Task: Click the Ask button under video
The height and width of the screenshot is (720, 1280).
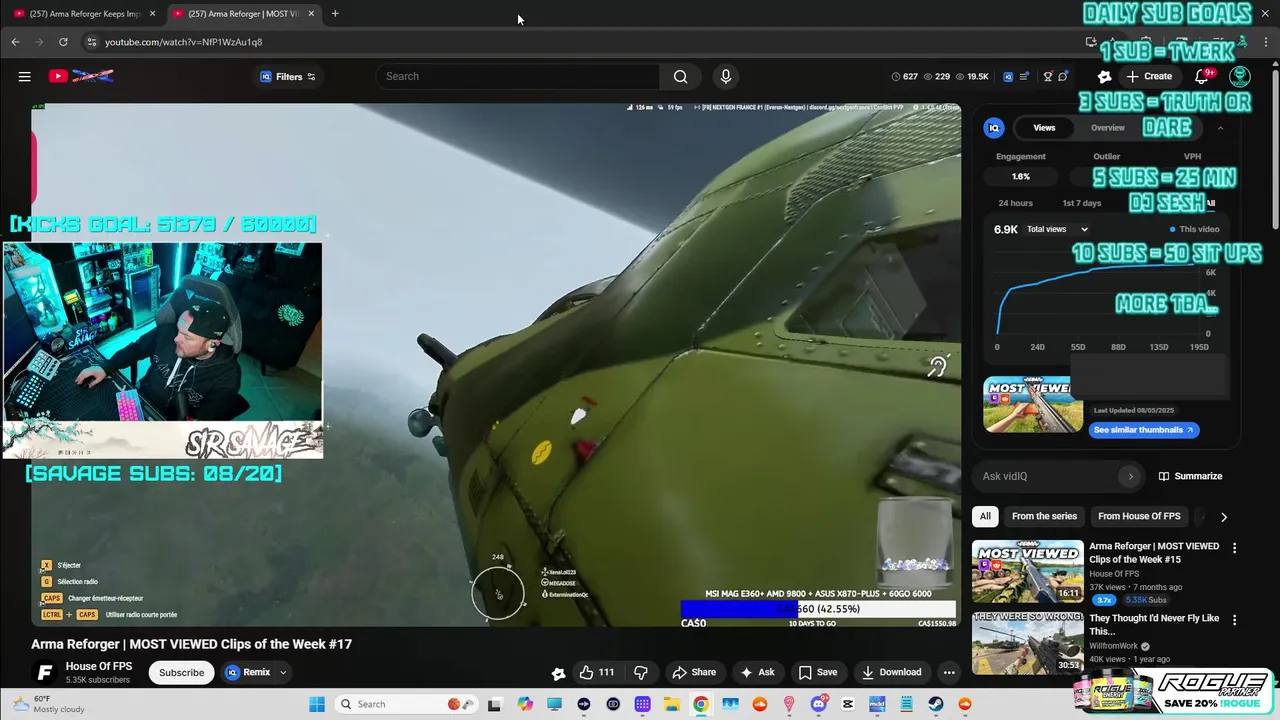Action: click(x=757, y=672)
